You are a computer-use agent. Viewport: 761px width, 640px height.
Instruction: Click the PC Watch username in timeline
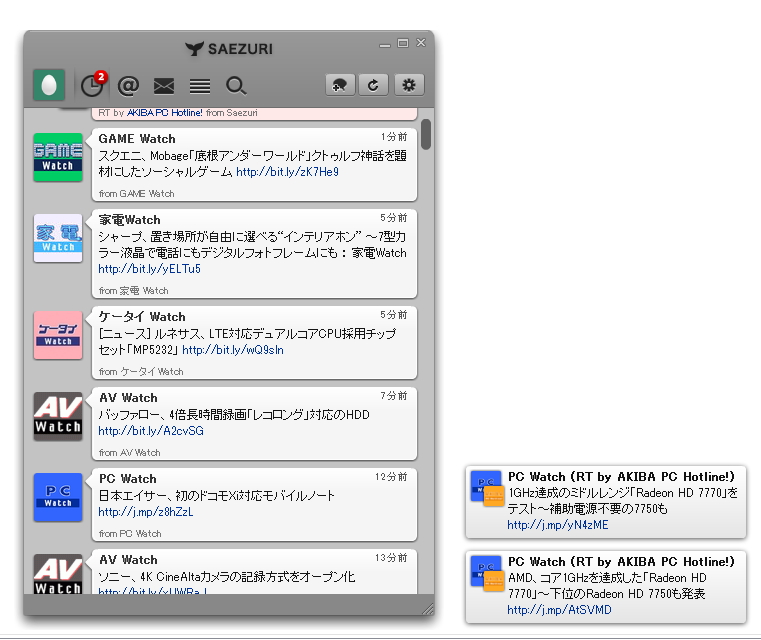tap(128, 479)
